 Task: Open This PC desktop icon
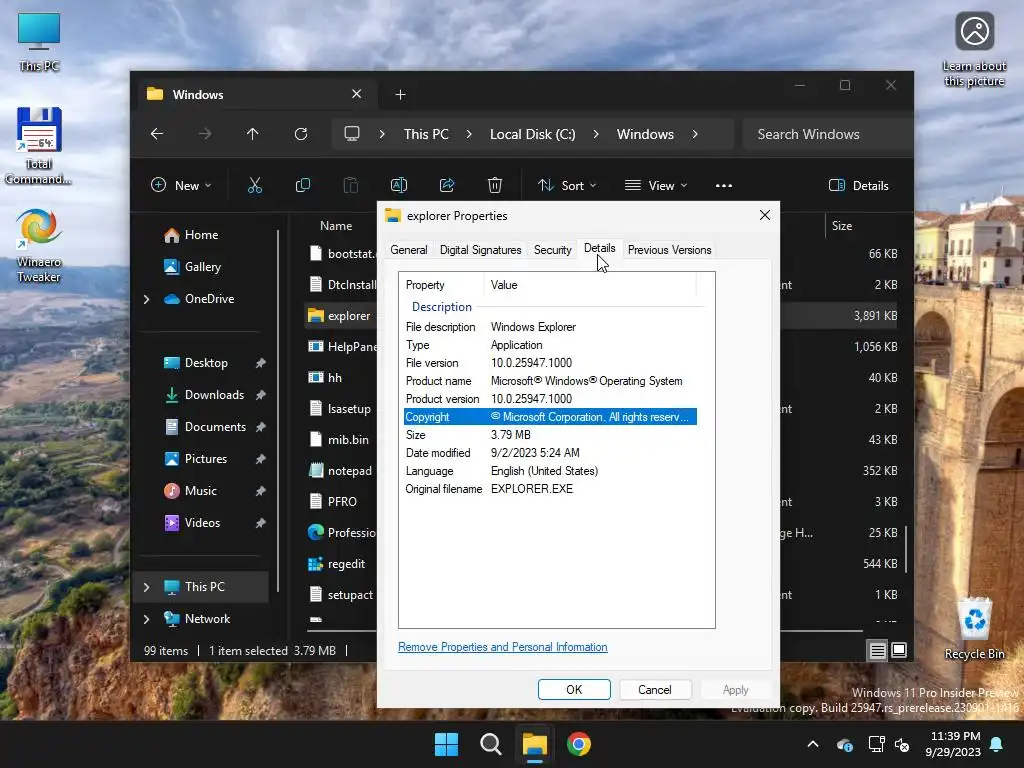click(x=39, y=42)
